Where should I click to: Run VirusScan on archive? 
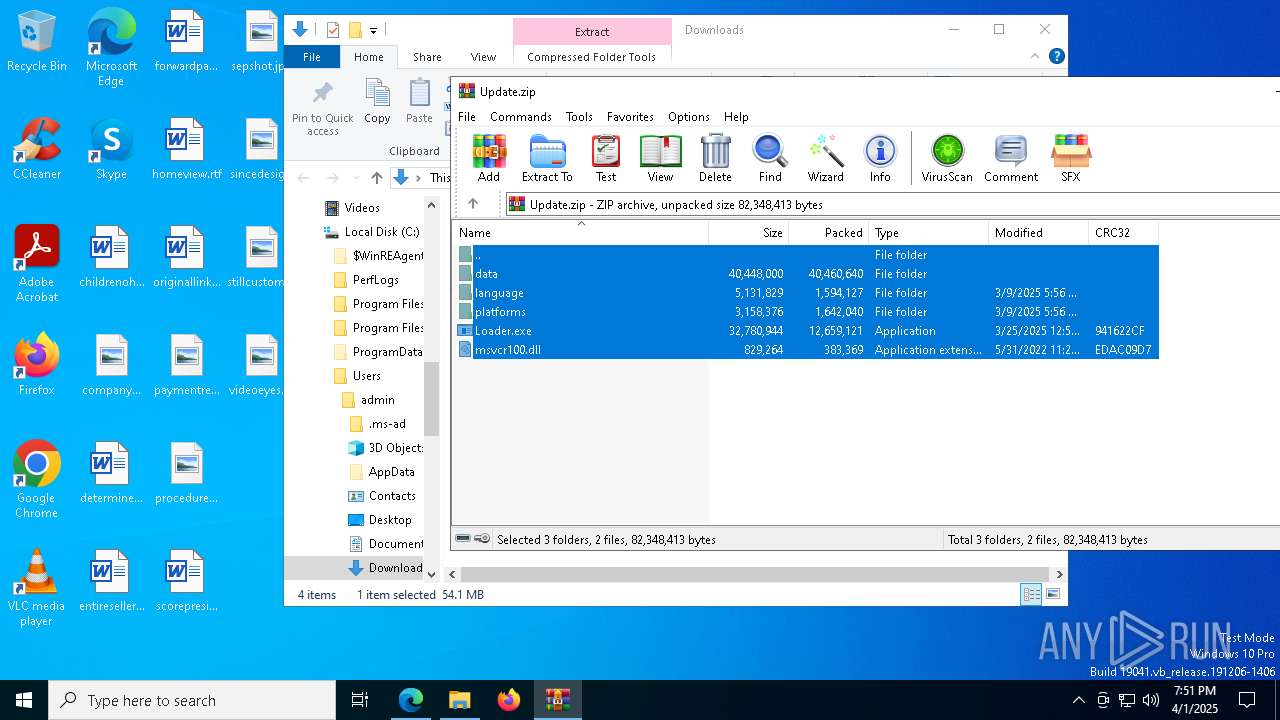click(x=947, y=159)
